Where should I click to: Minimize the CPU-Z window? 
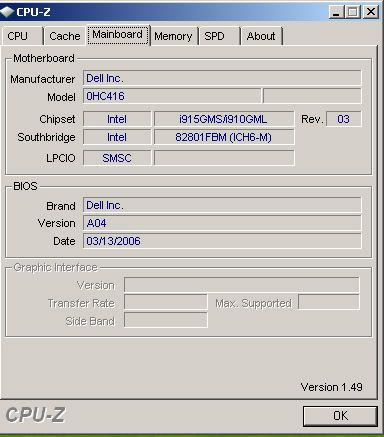tap(336, 12)
